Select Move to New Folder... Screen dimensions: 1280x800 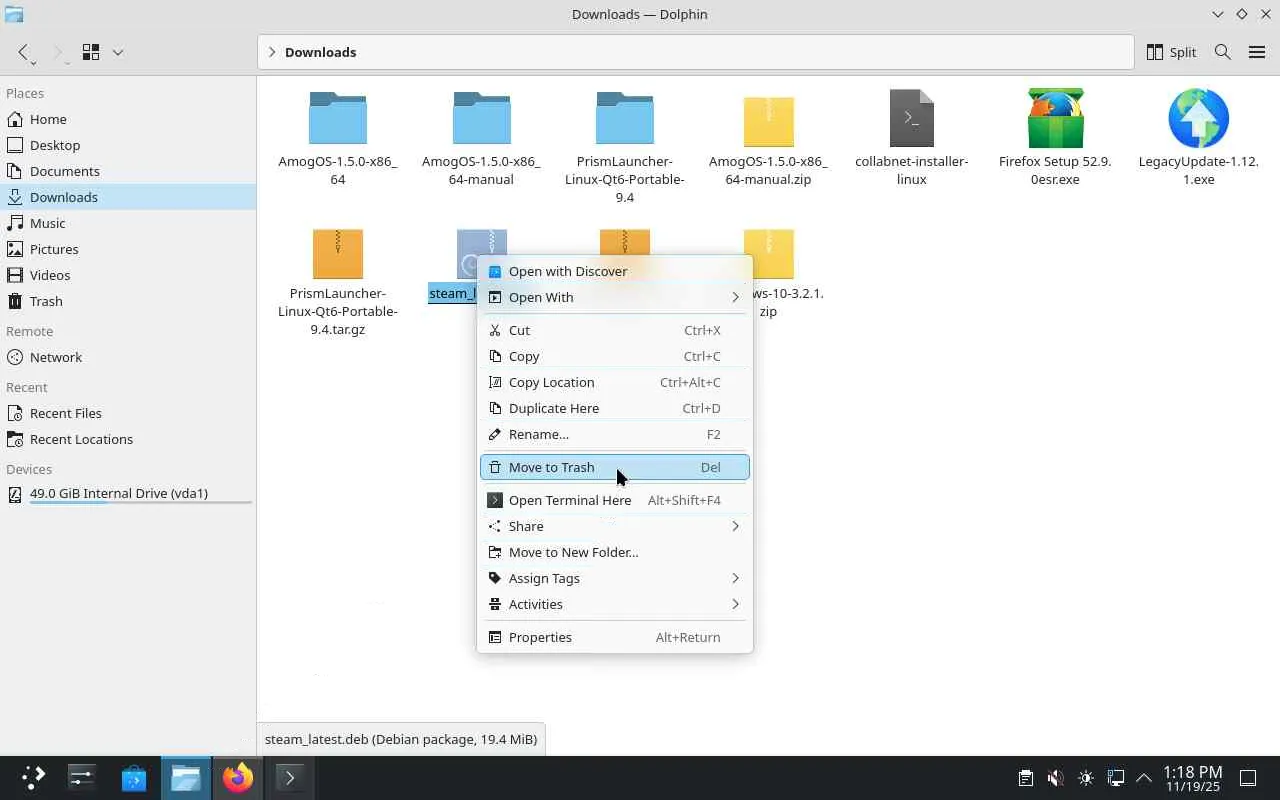click(x=615, y=552)
